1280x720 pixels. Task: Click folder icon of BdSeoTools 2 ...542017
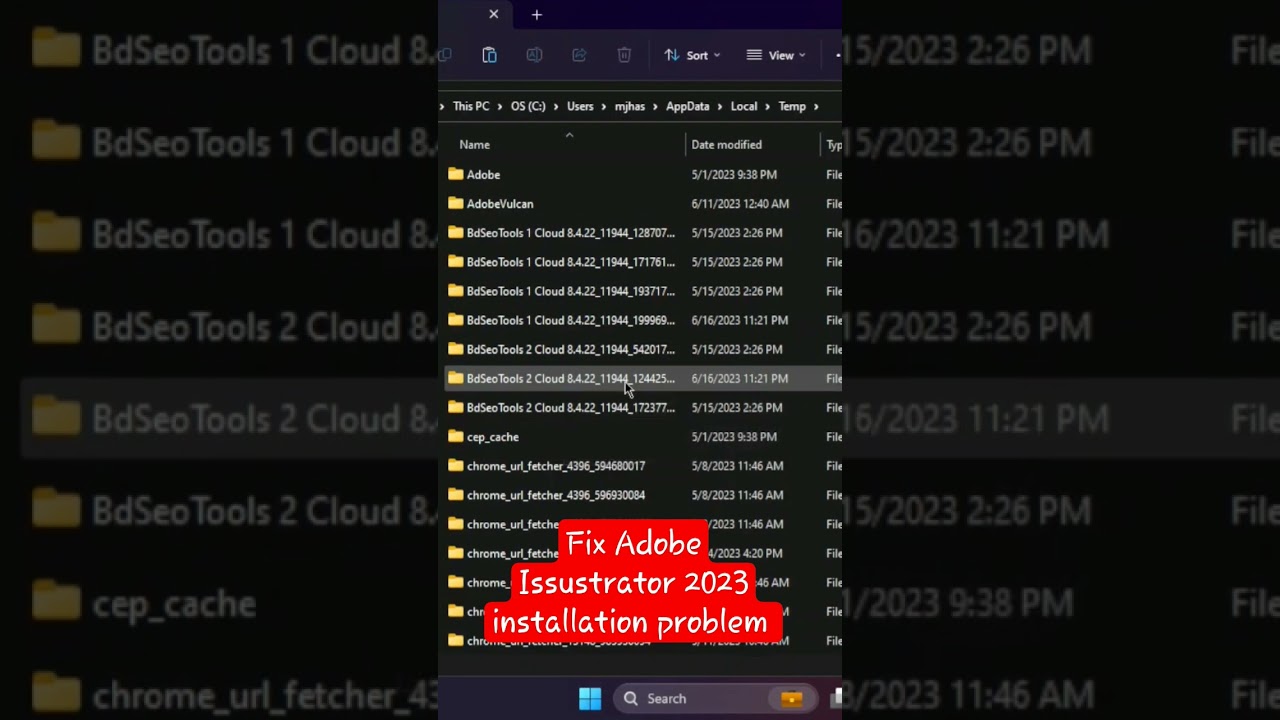tap(456, 349)
